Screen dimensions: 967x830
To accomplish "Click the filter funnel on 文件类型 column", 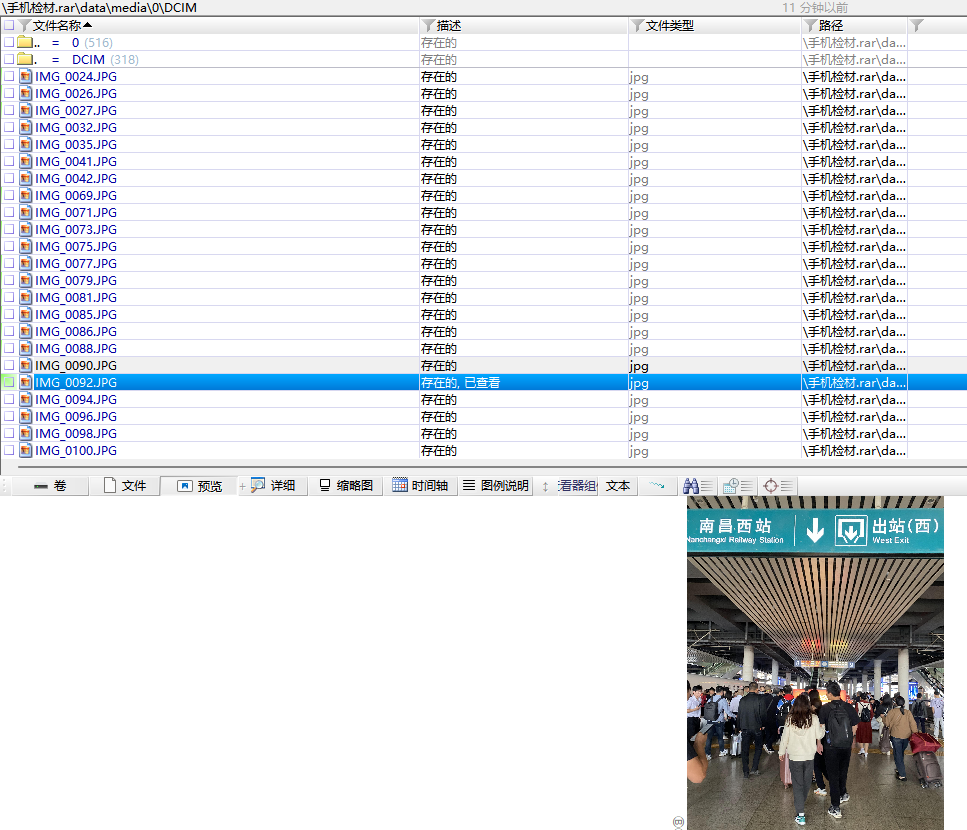I will click(x=637, y=25).
